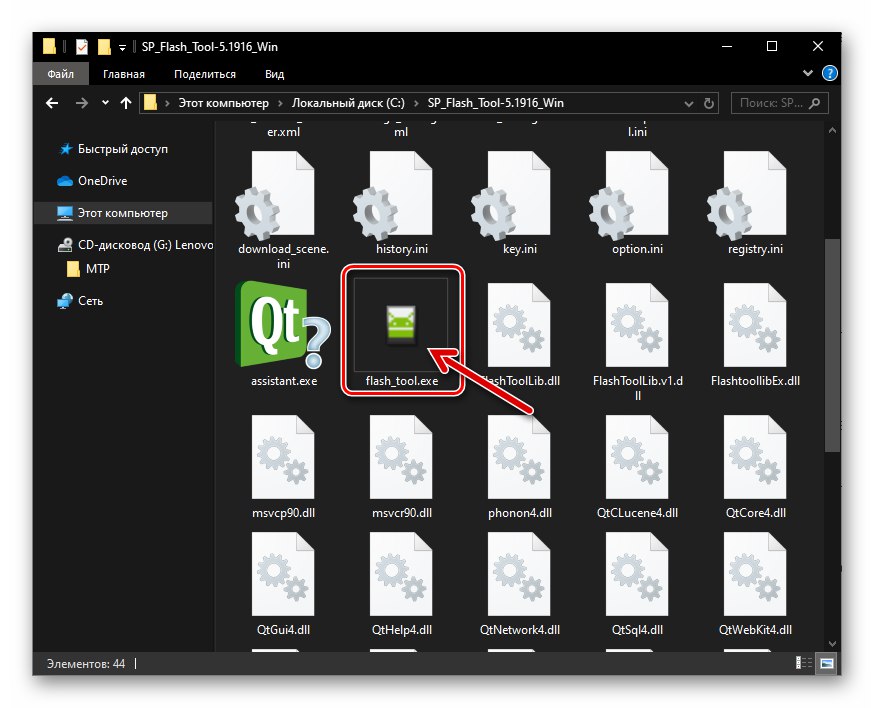The width and height of the screenshot is (874, 708).
Task: Click the SP_Flash_Tool-5.1916_Win breadcrumb
Action: tap(495, 103)
